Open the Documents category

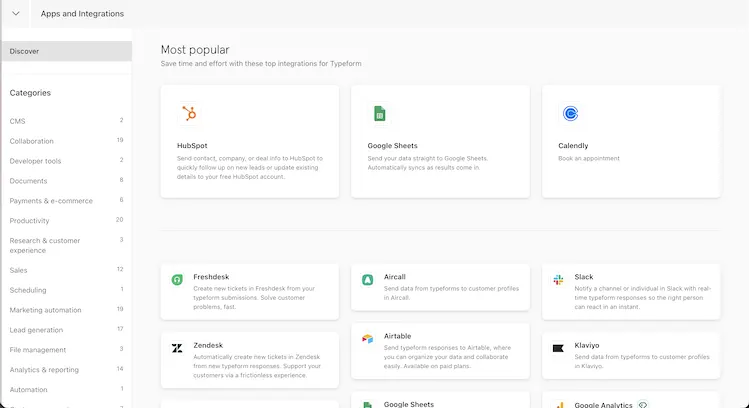click(66, 181)
